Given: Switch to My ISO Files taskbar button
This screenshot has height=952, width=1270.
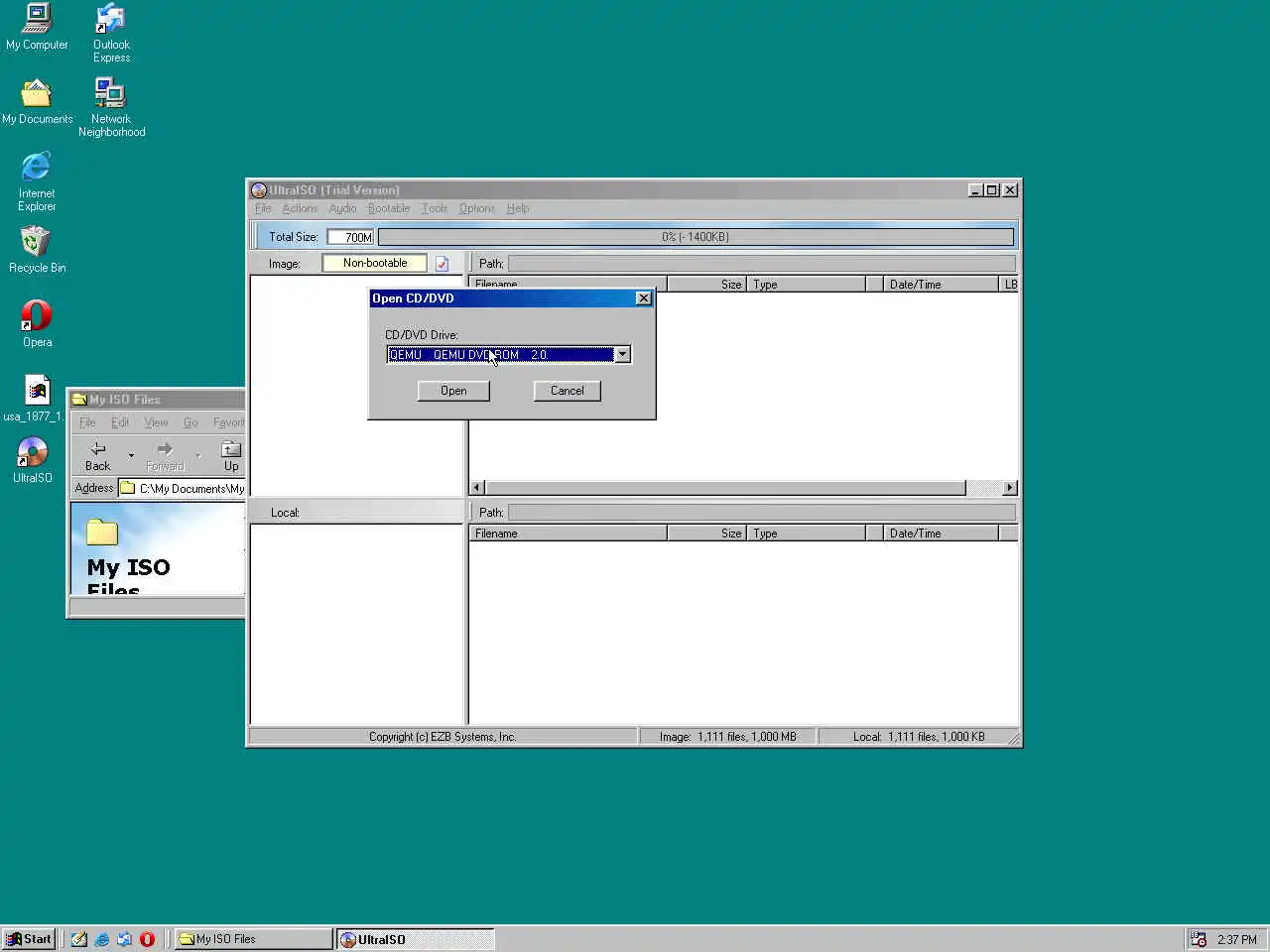Looking at the screenshot, I should tap(253, 939).
